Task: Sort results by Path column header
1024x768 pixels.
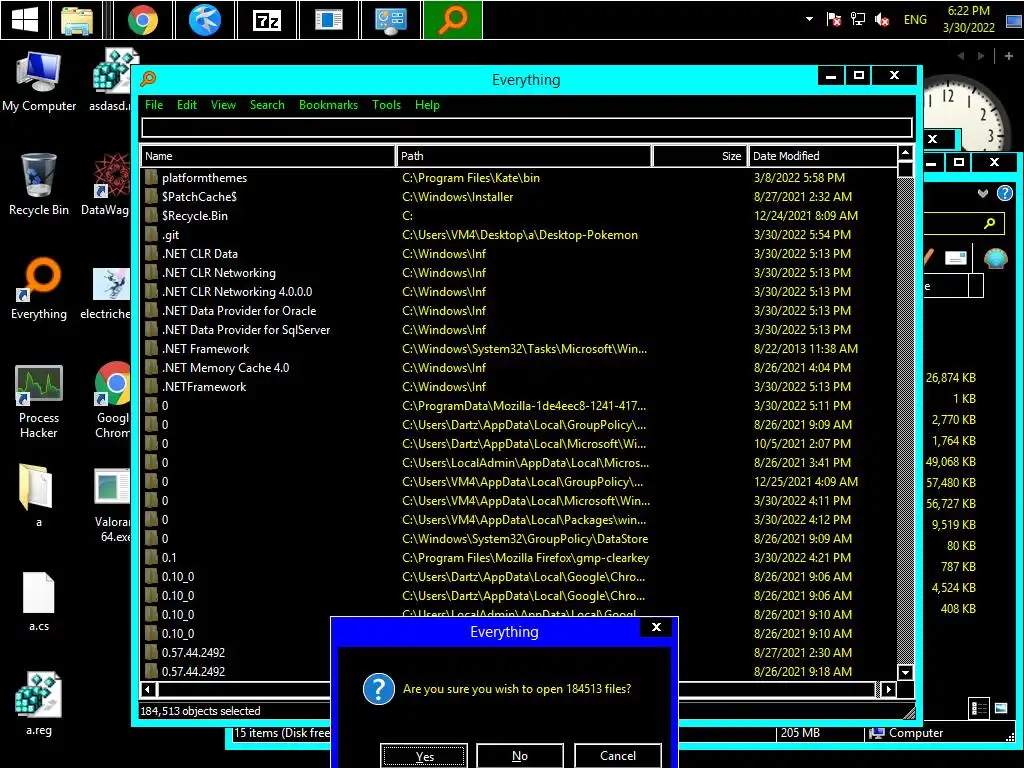Action: 524,156
